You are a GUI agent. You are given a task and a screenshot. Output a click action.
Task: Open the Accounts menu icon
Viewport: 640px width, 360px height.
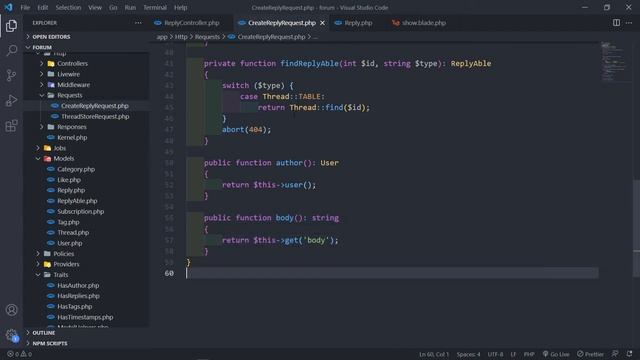coord(11,310)
